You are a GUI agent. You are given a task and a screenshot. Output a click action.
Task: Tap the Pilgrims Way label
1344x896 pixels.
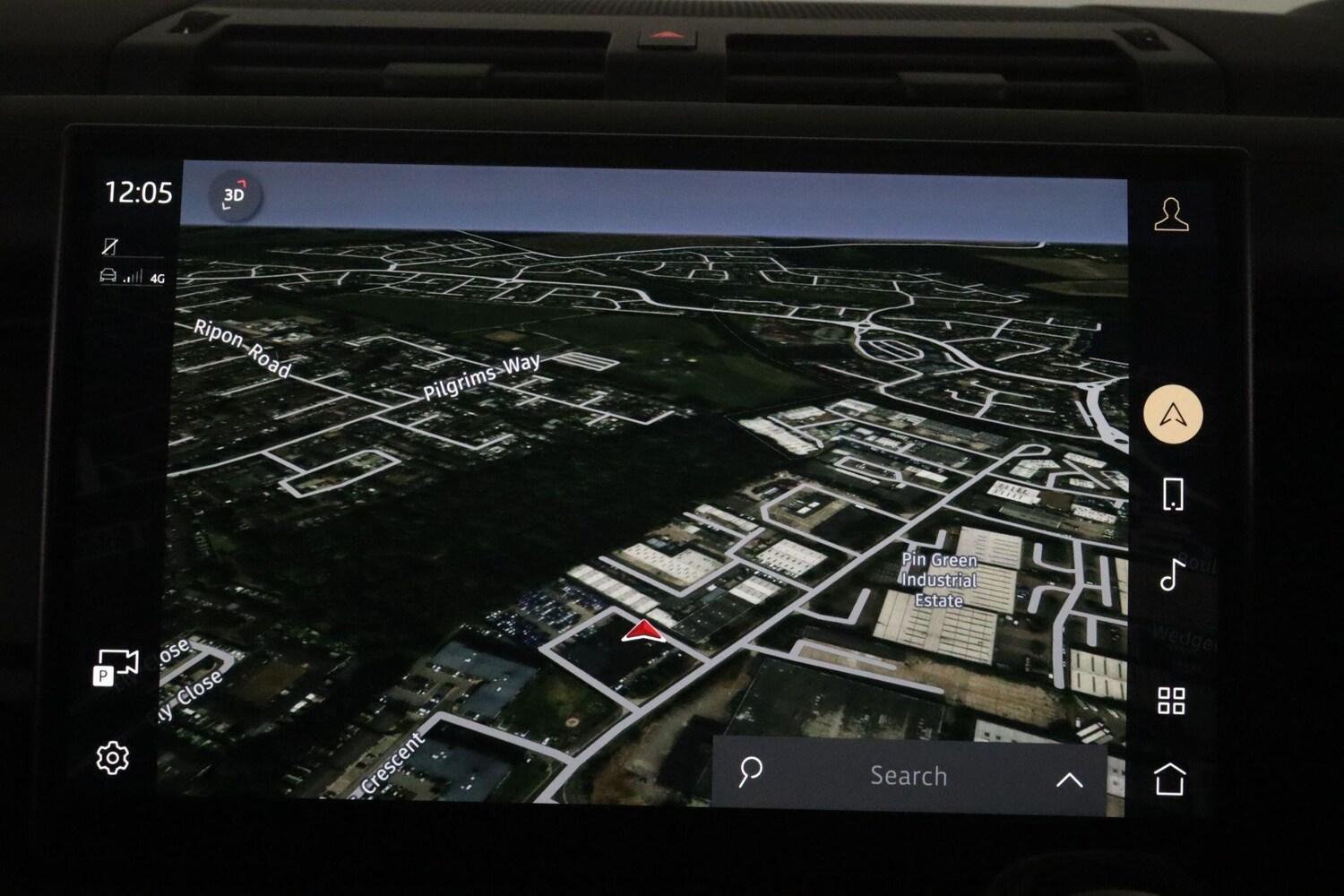pyautogui.click(x=481, y=377)
